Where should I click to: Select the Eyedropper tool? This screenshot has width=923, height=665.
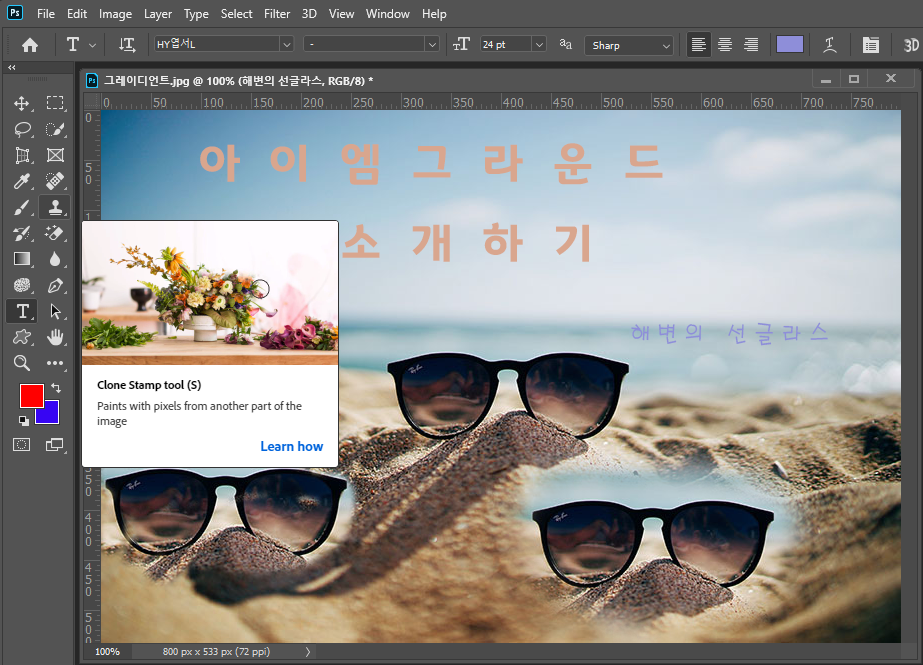21,181
